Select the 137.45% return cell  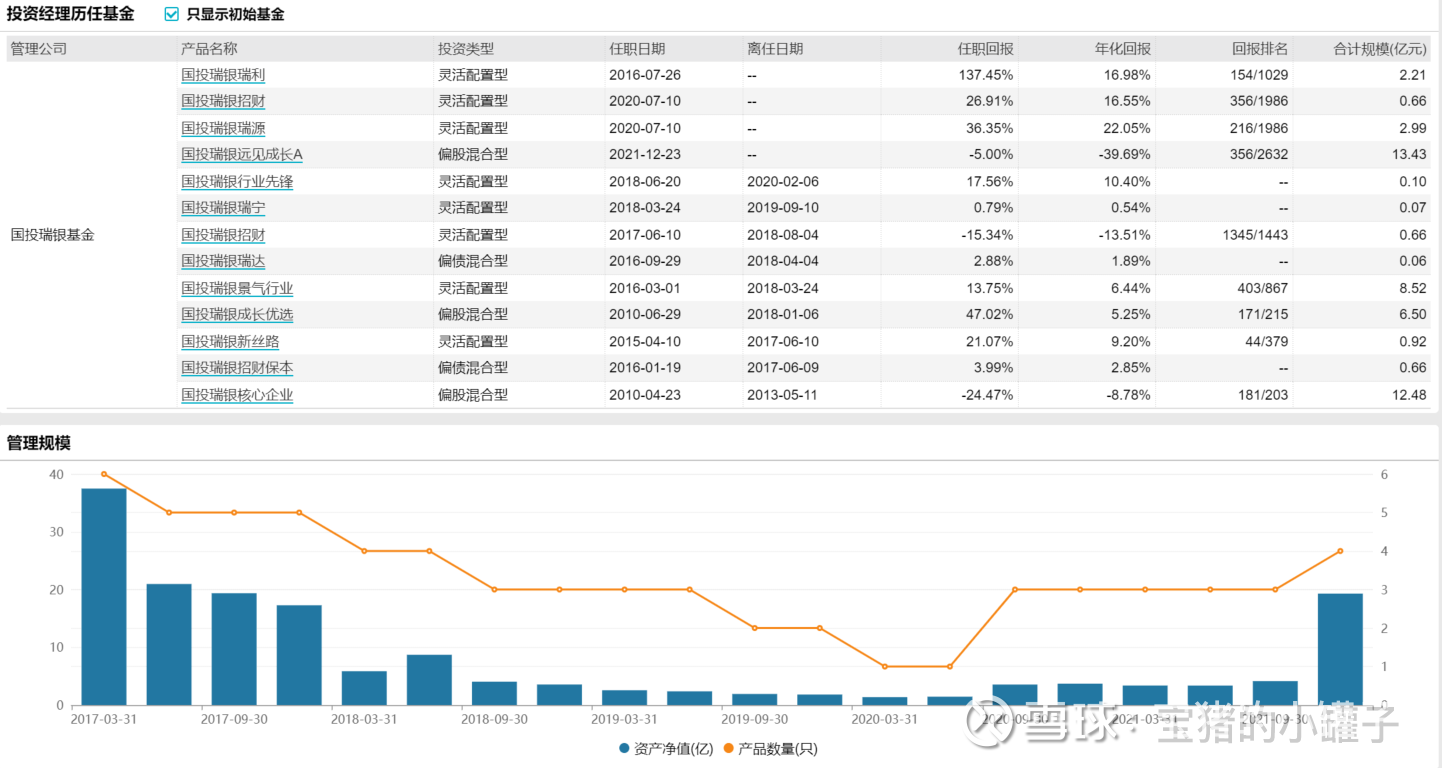tap(985, 75)
